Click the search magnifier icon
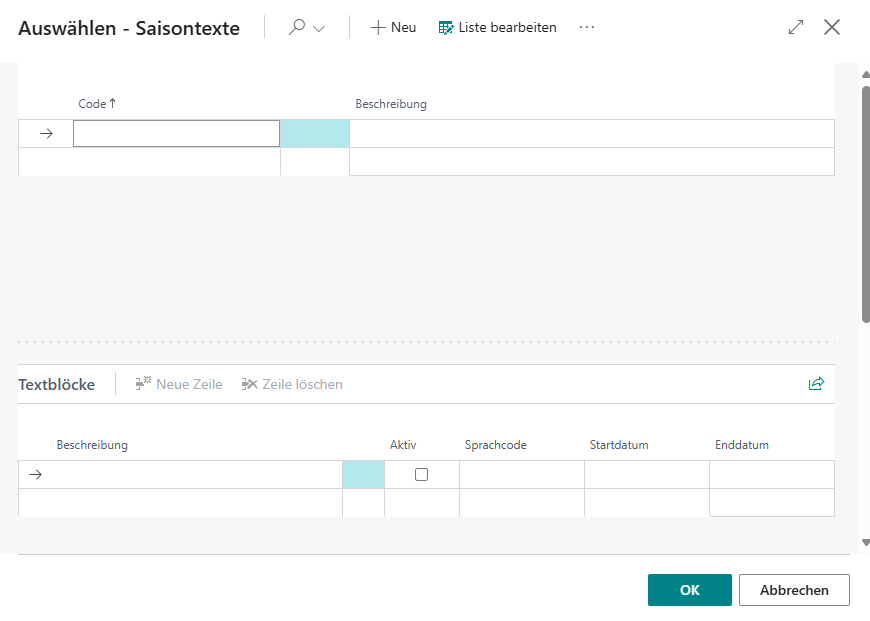870x621 pixels. pos(296,28)
